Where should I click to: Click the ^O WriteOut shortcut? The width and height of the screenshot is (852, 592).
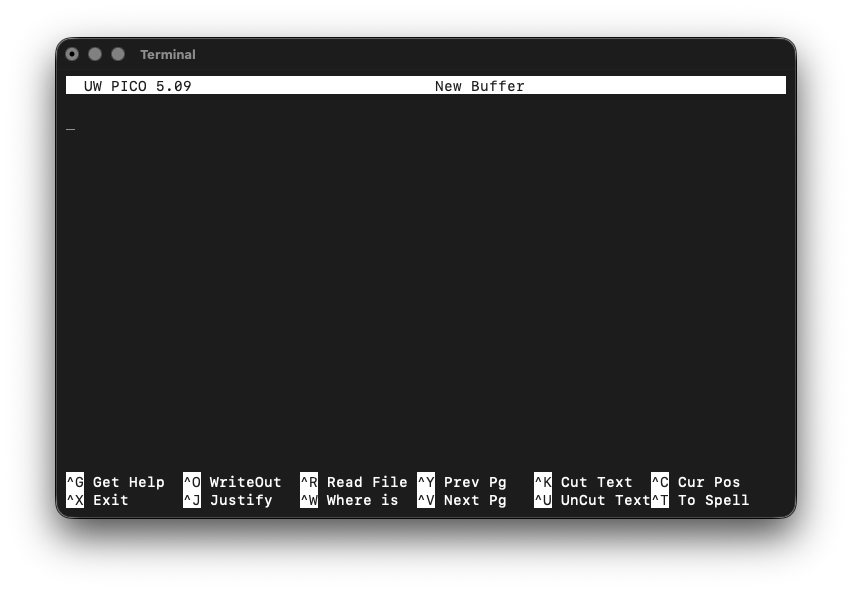232,482
